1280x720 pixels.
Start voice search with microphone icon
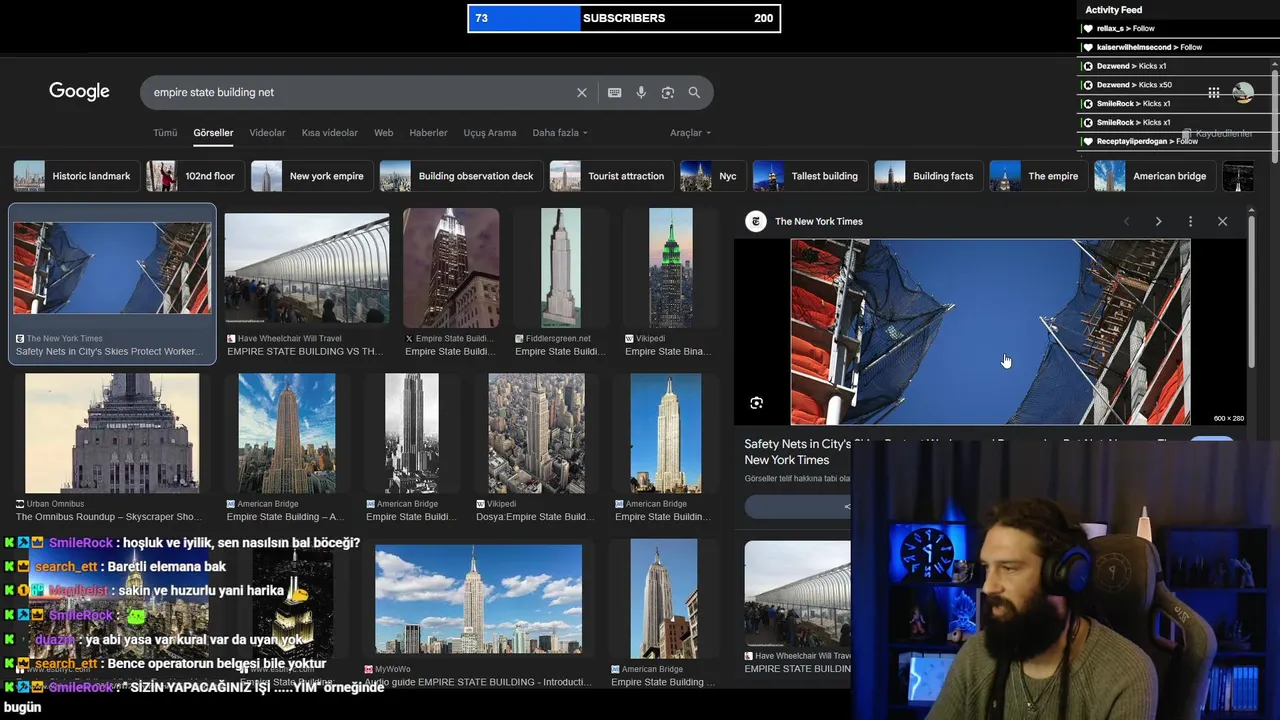point(641,92)
